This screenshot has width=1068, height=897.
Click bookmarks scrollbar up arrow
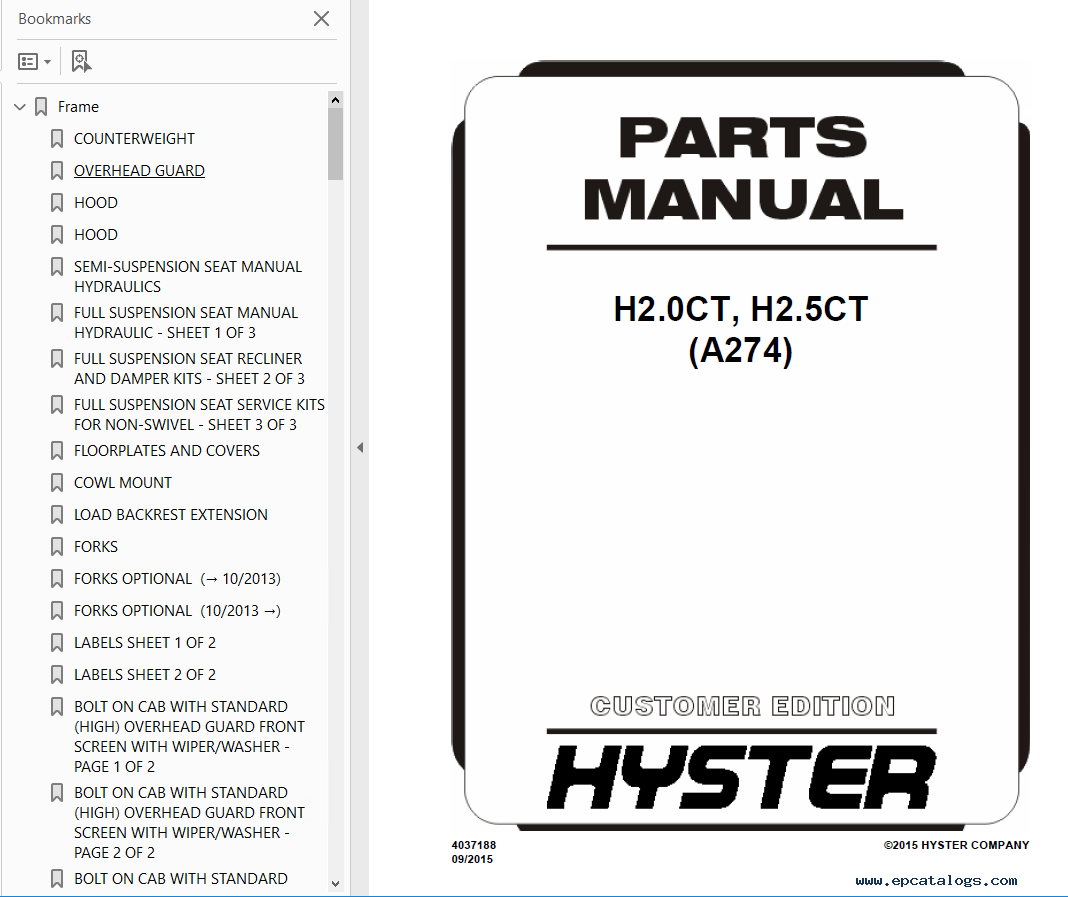click(335, 100)
